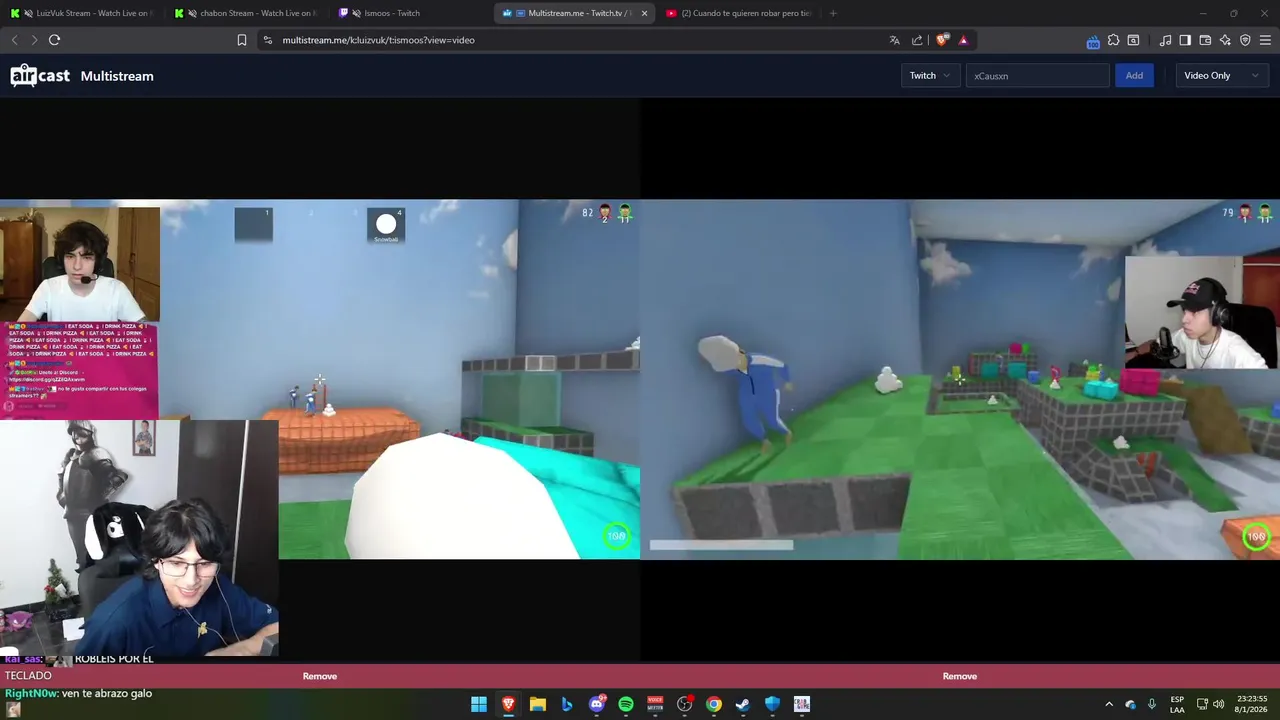1280x720 pixels.
Task: Click the Brave taskbar icon
Action: (x=508, y=704)
